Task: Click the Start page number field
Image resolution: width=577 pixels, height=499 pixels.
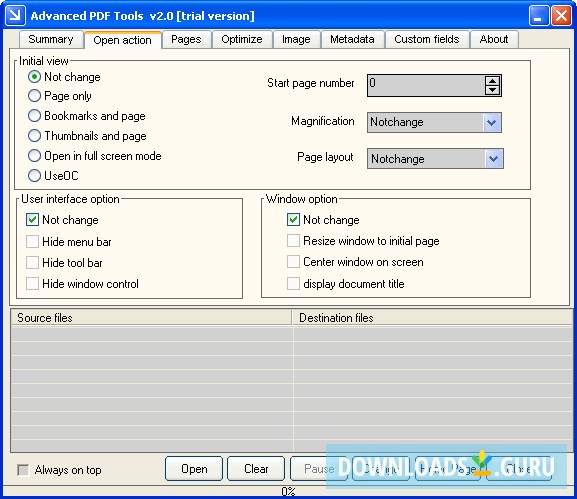Action: coord(426,85)
